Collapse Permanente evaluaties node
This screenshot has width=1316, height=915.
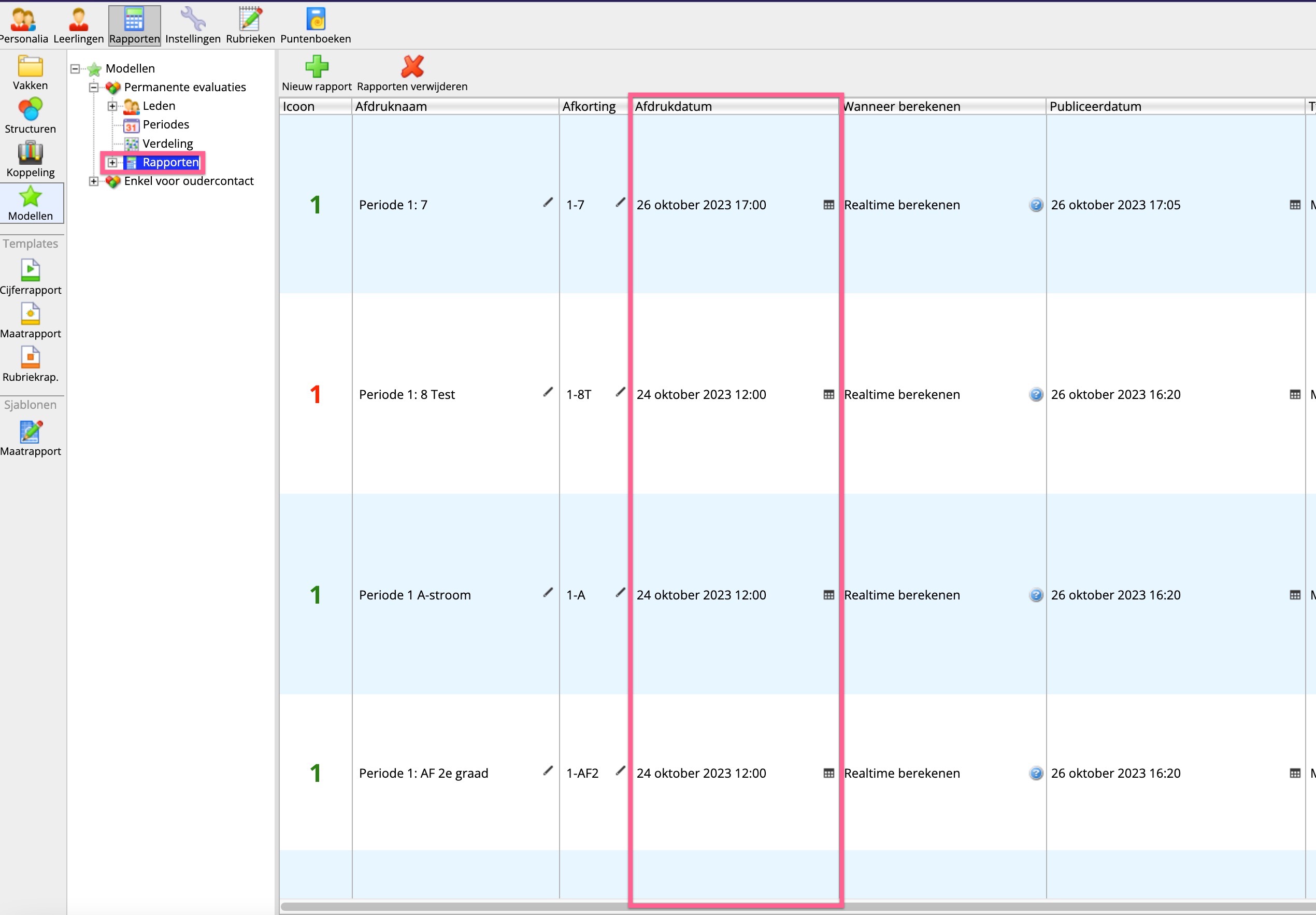94,88
